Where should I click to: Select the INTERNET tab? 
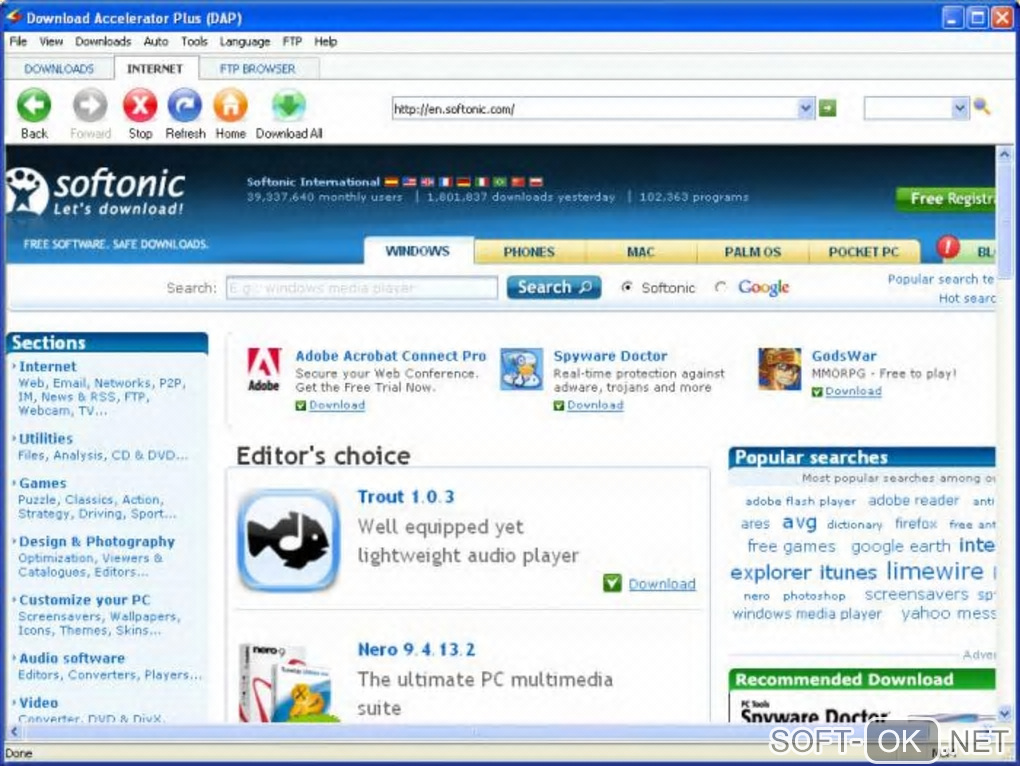point(155,68)
